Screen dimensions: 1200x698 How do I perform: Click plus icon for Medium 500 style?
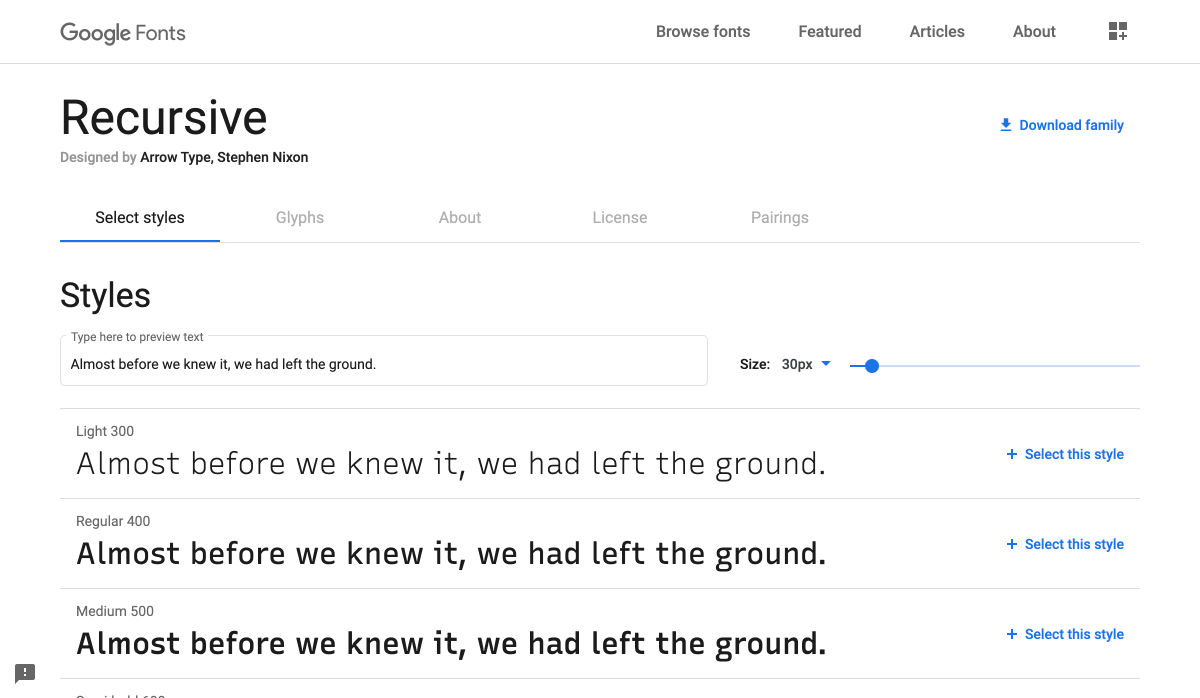(x=1012, y=634)
